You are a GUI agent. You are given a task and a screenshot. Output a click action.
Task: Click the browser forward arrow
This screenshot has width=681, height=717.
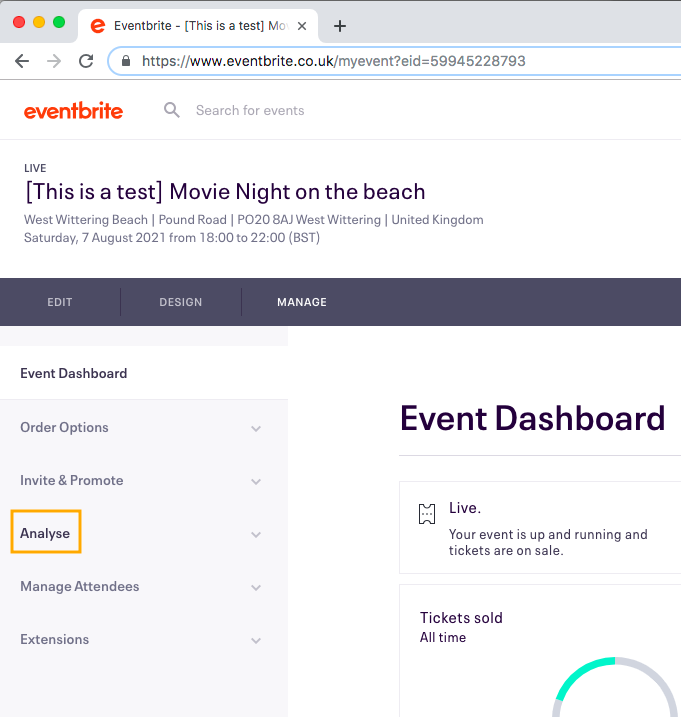coord(54,61)
